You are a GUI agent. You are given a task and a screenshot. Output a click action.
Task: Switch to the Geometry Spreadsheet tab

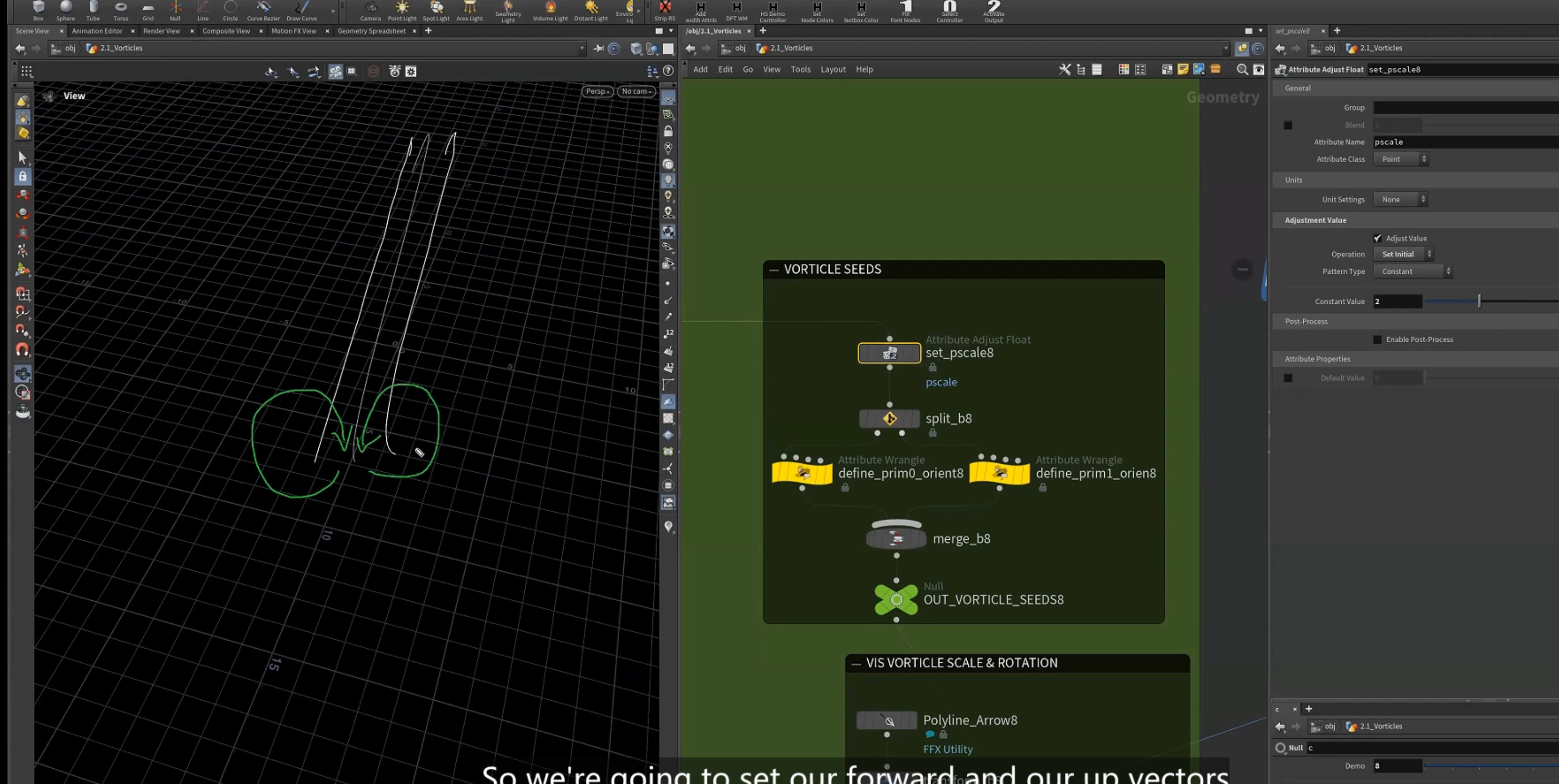click(372, 31)
